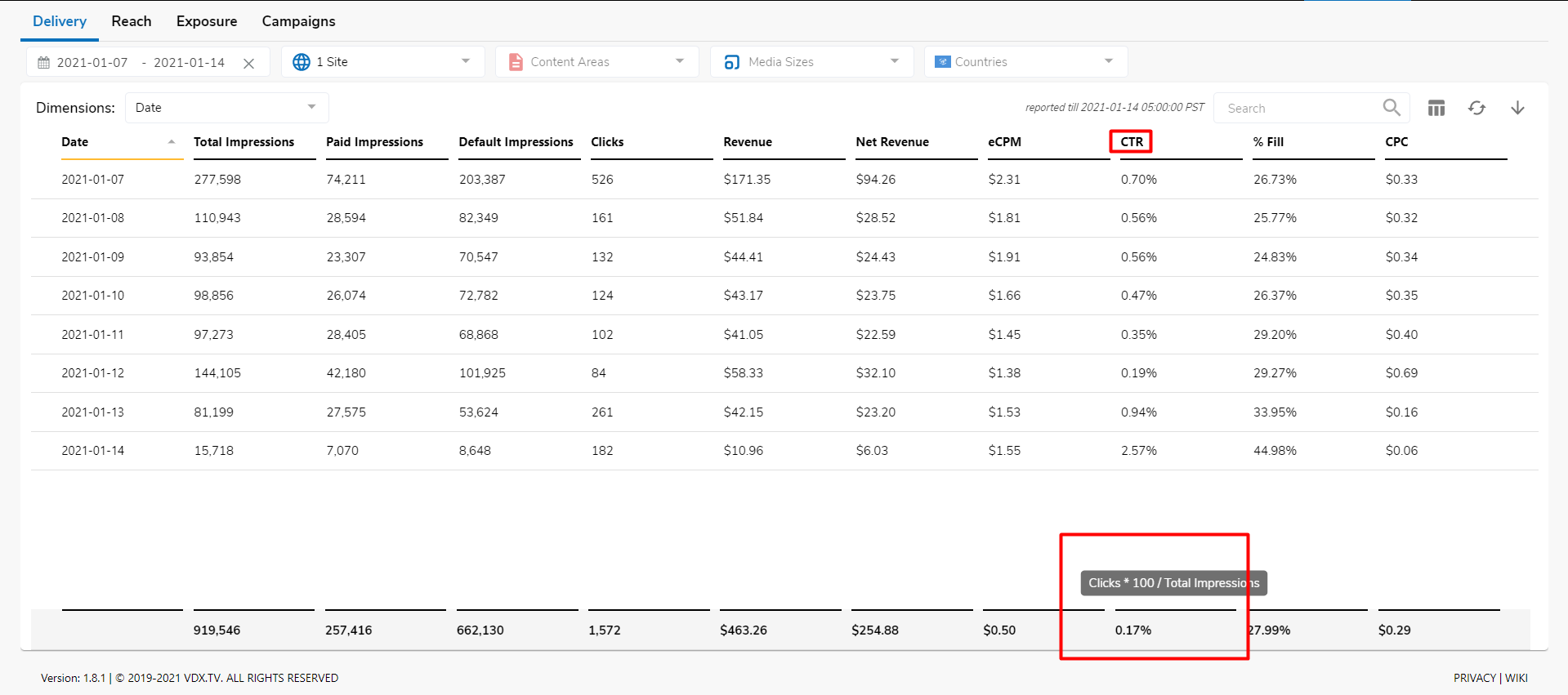The width and height of the screenshot is (1568, 695).
Task: Click the Countries flag icon
Action: click(x=942, y=62)
